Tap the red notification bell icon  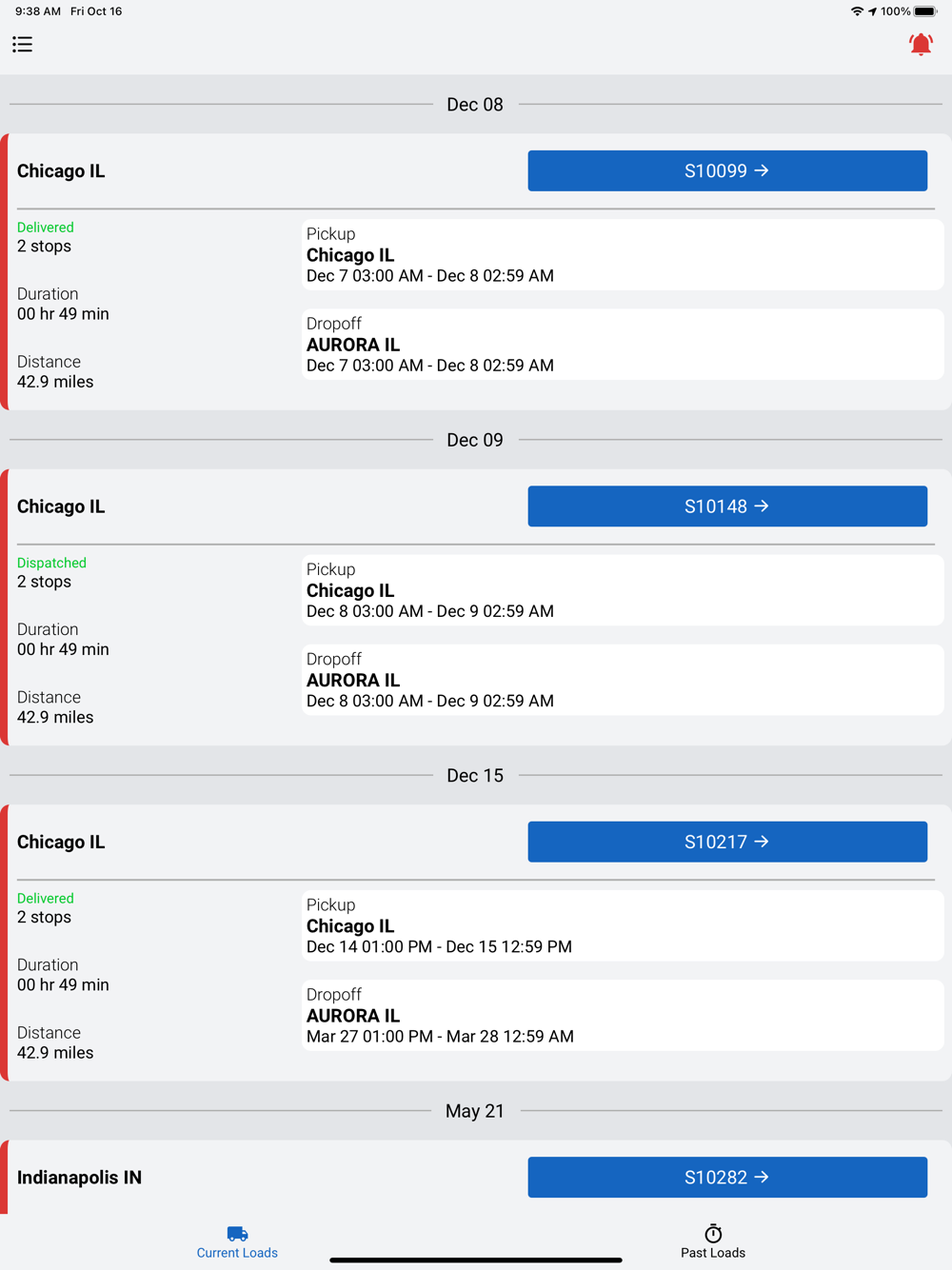pyautogui.click(x=921, y=45)
